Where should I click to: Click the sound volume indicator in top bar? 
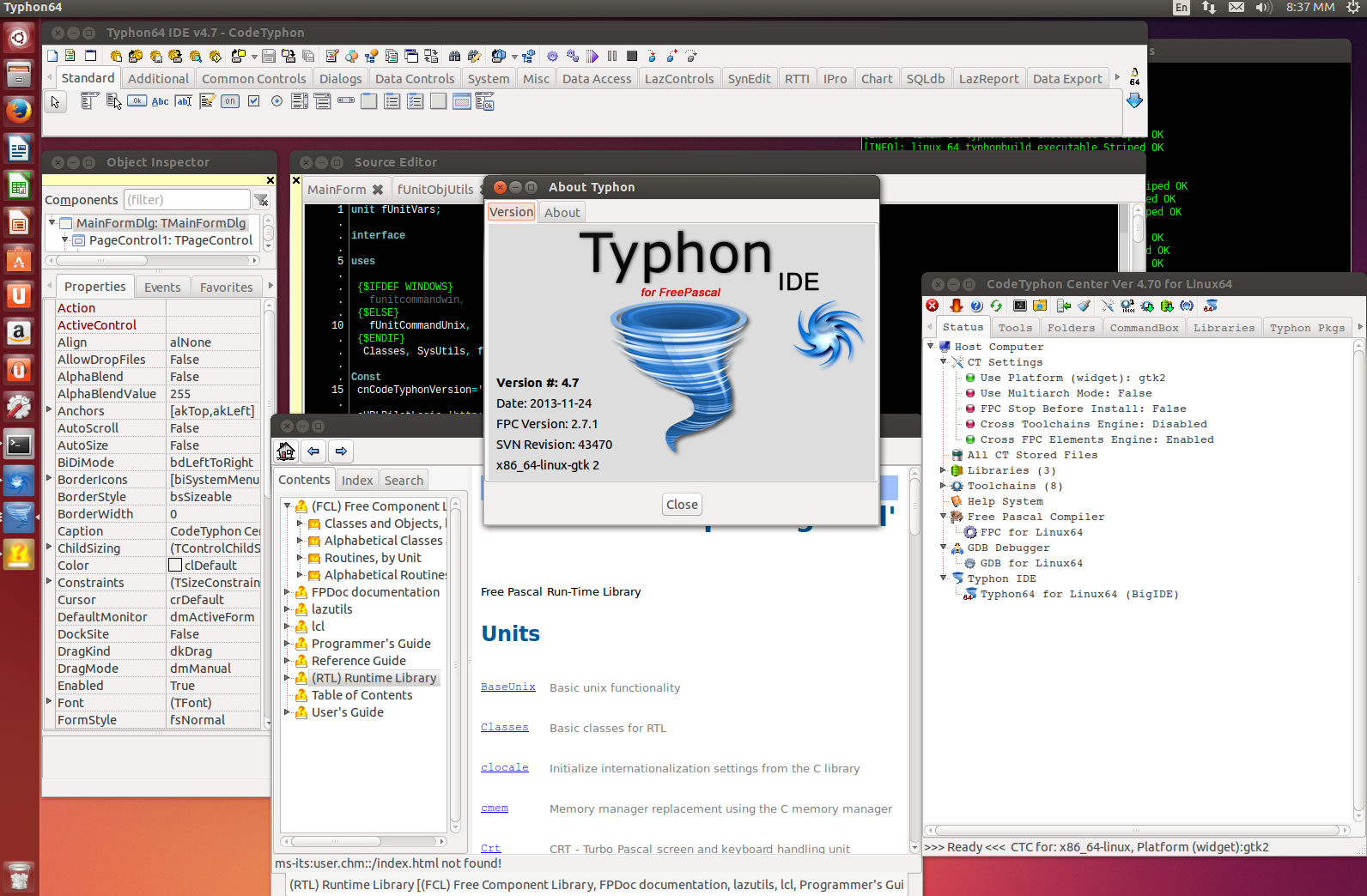click(1263, 8)
